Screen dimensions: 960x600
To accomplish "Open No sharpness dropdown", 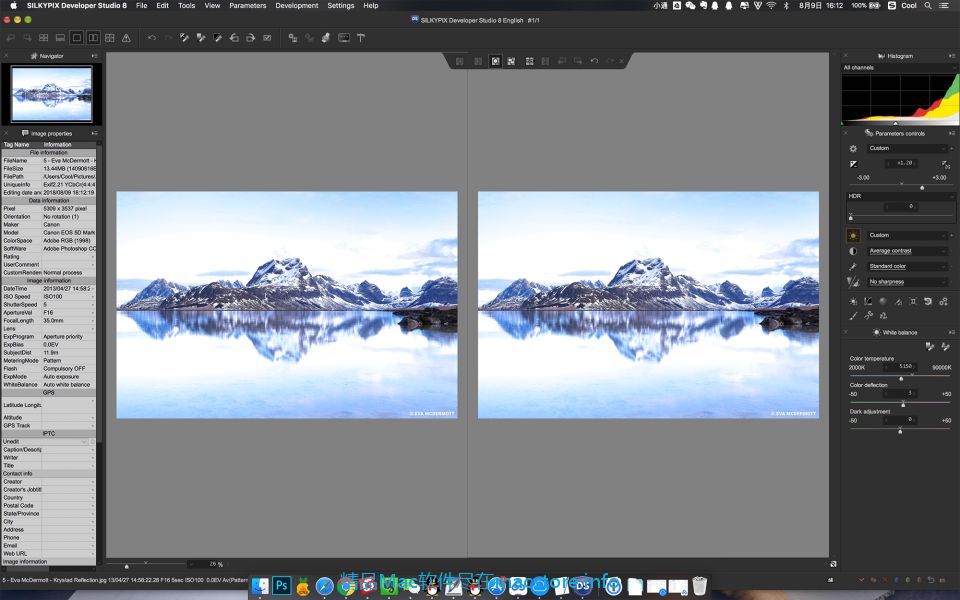I will point(907,282).
